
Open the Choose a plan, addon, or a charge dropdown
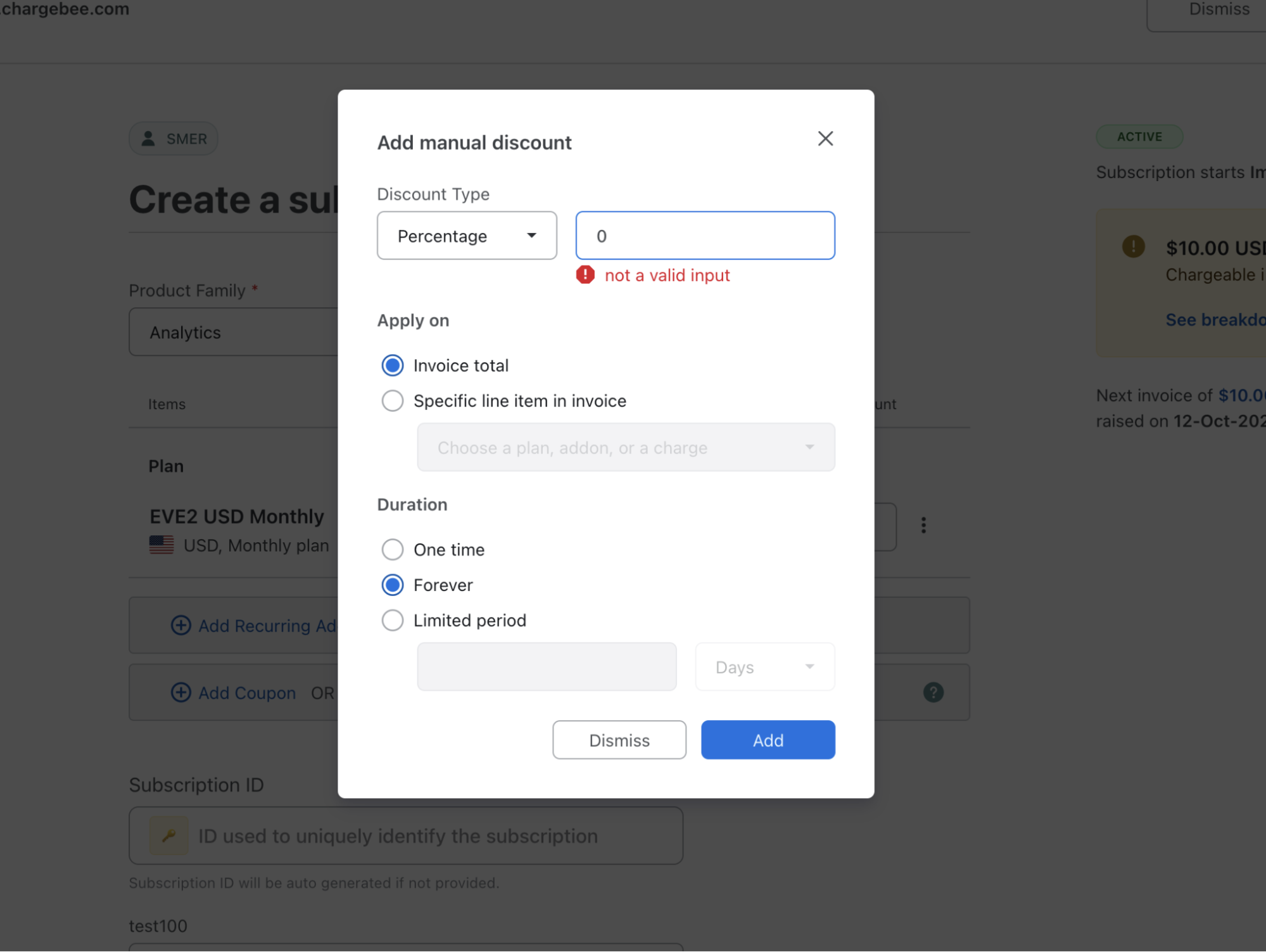click(x=626, y=447)
